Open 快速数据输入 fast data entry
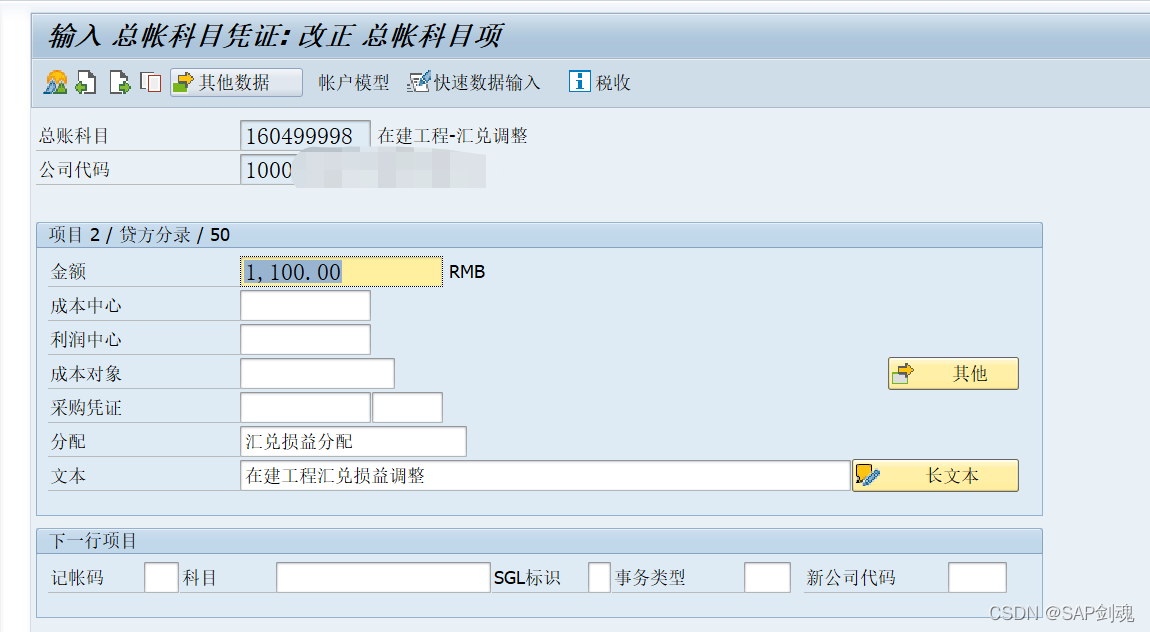Image resolution: width=1150 pixels, height=632 pixels. 474,83
